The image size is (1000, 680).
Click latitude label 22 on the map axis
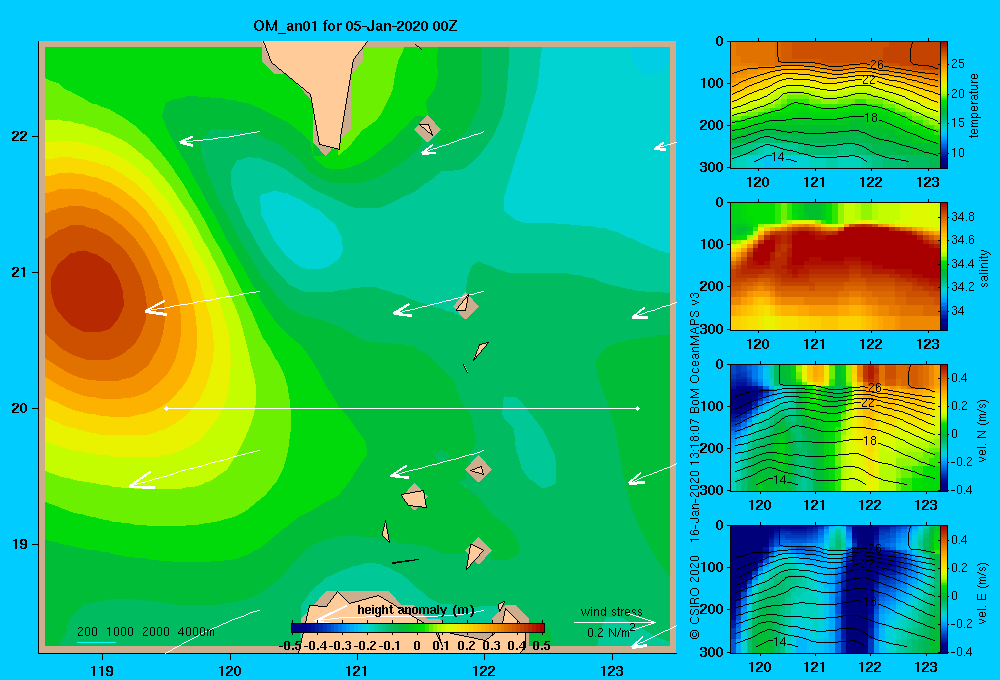click(20, 137)
